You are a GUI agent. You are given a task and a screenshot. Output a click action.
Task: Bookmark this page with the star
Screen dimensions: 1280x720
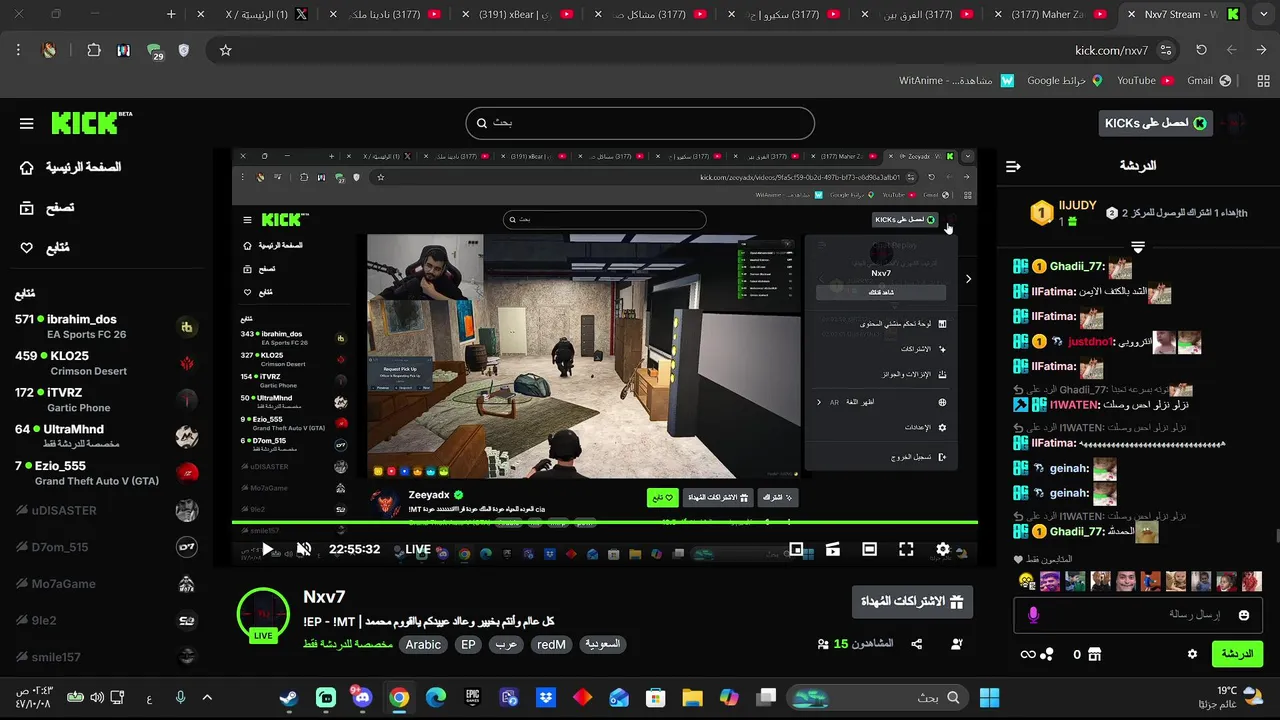(x=226, y=50)
